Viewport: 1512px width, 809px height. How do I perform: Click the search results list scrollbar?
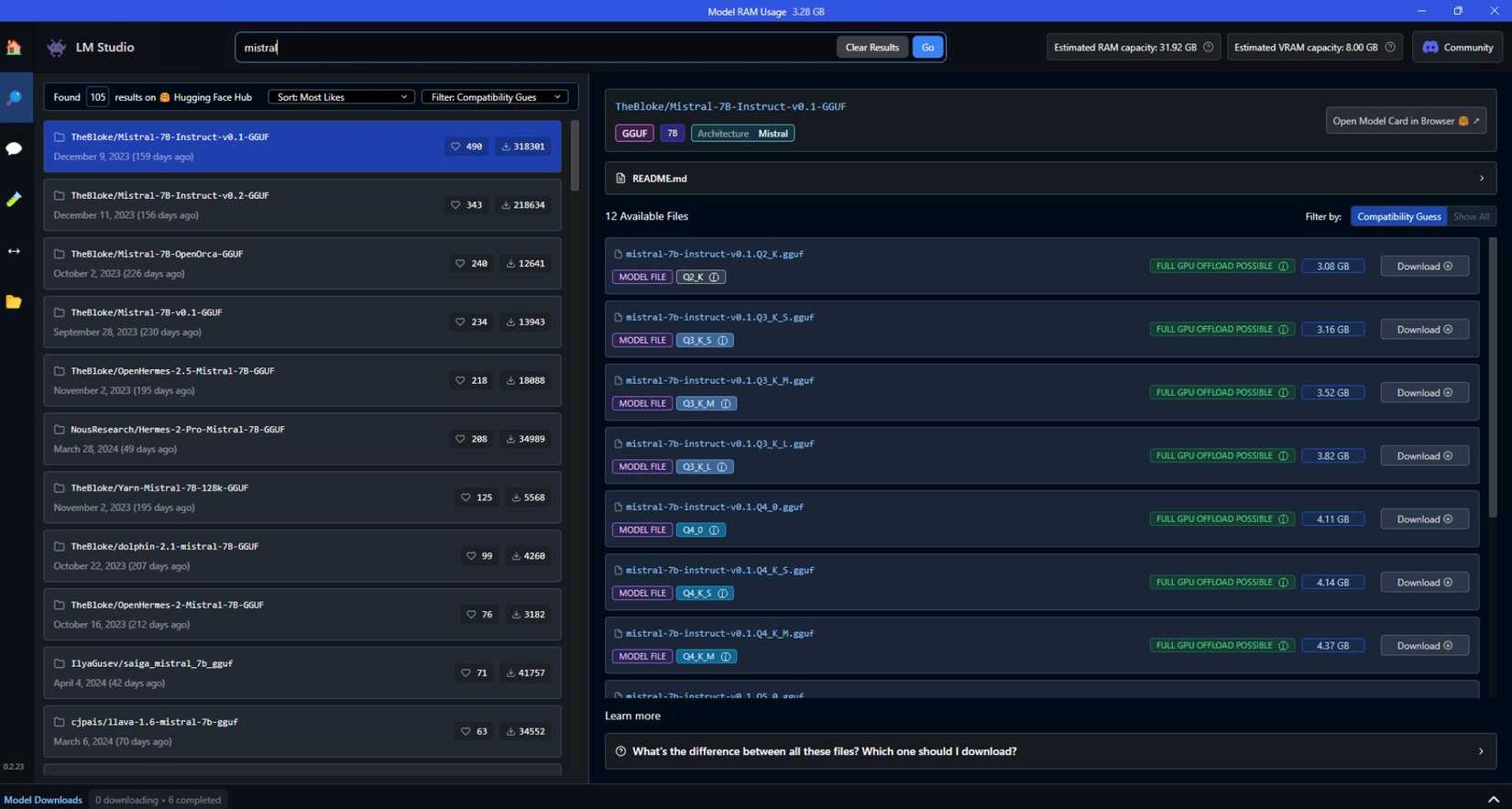click(x=575, y=155)
